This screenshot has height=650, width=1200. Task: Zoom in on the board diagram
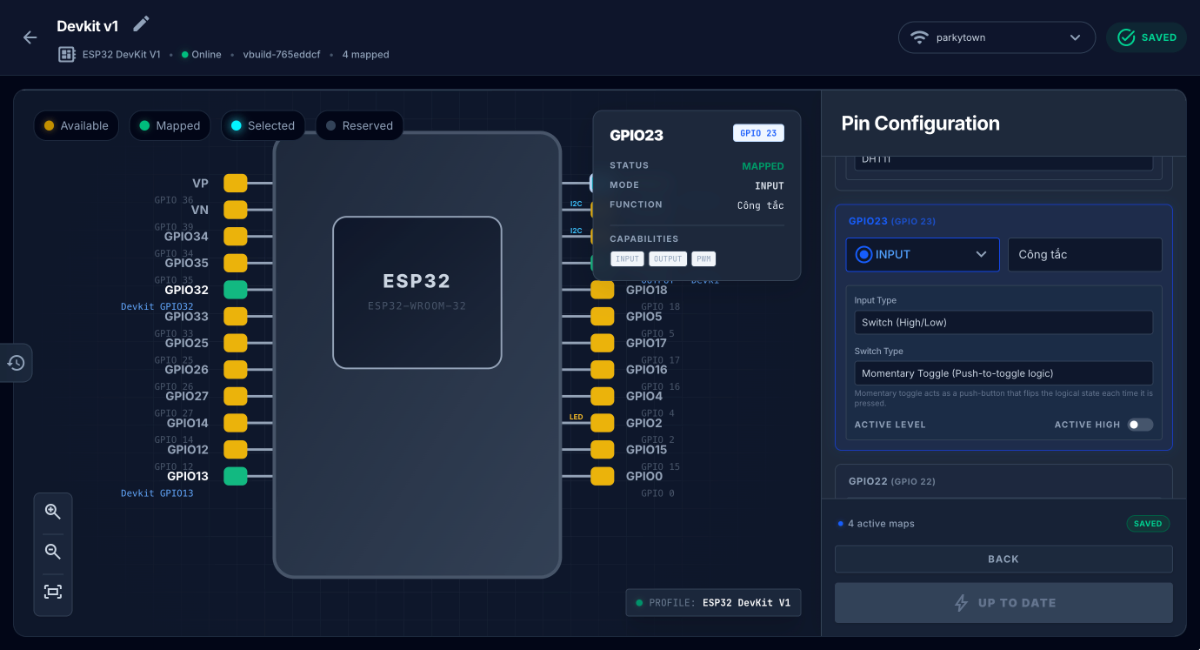(53, 512)
